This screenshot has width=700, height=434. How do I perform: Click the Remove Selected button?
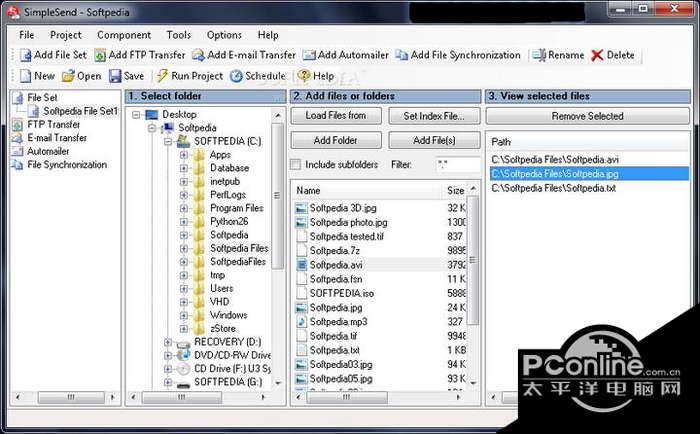tap(588, 116)
